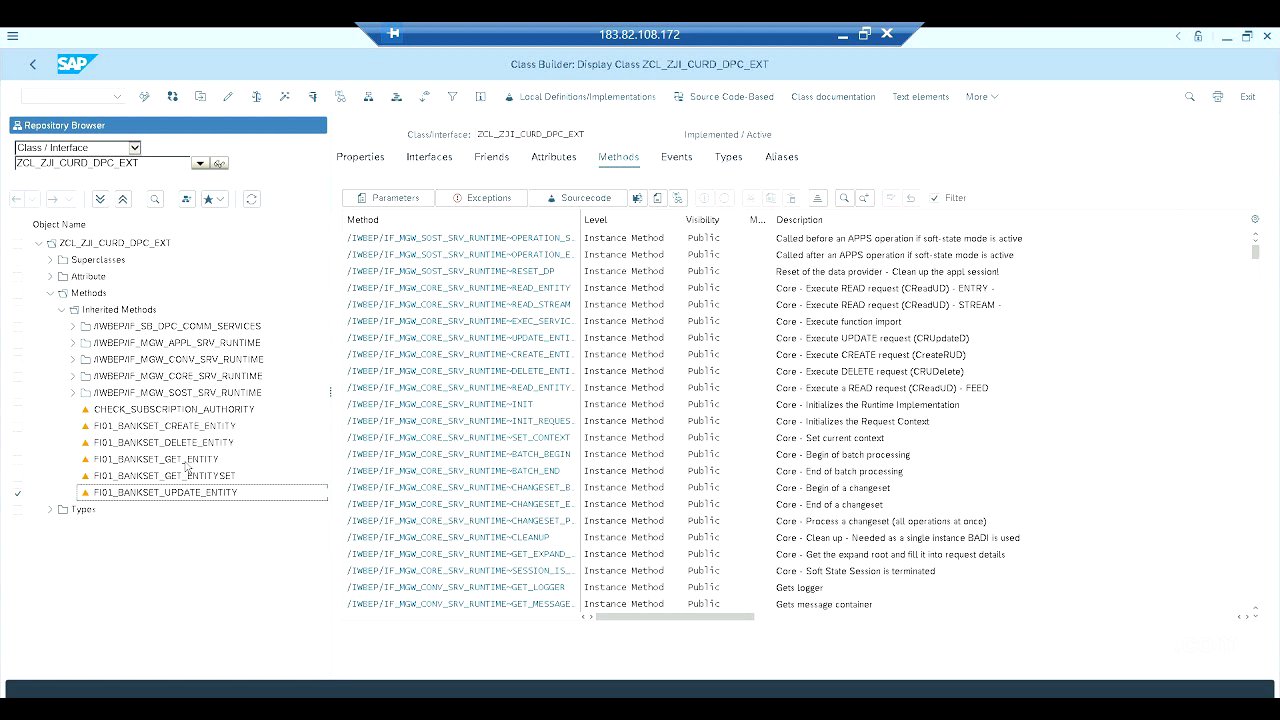
Task: Expand the Superclasses node in the tree
Action: (x=50, y=259)
